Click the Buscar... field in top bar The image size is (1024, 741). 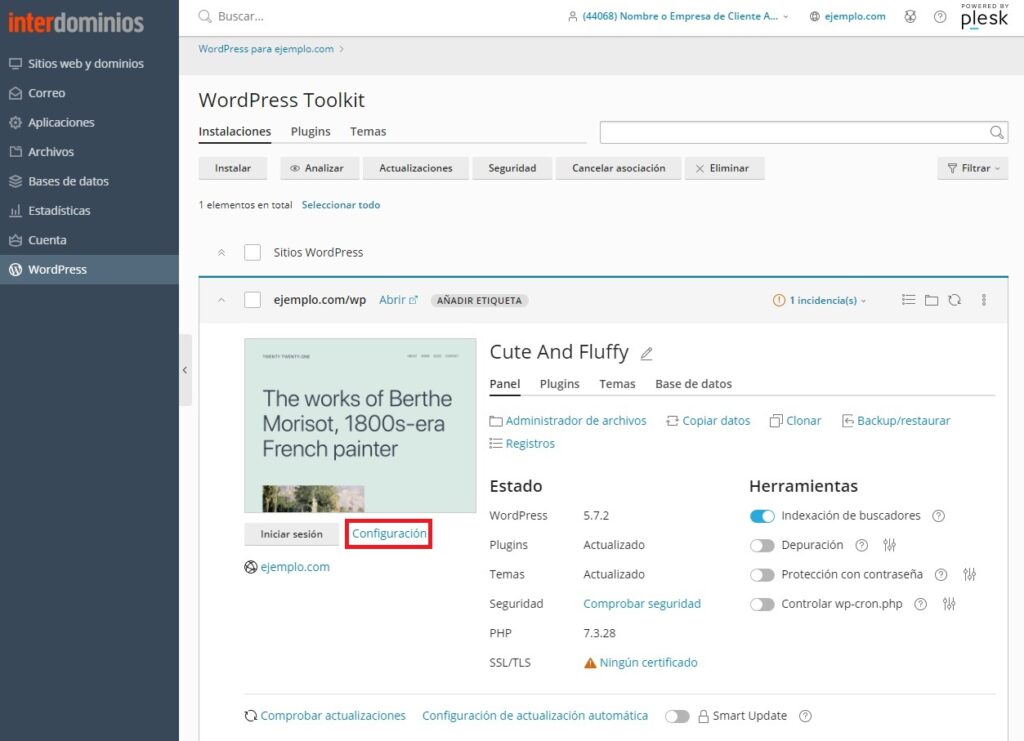tap(241, 16)
